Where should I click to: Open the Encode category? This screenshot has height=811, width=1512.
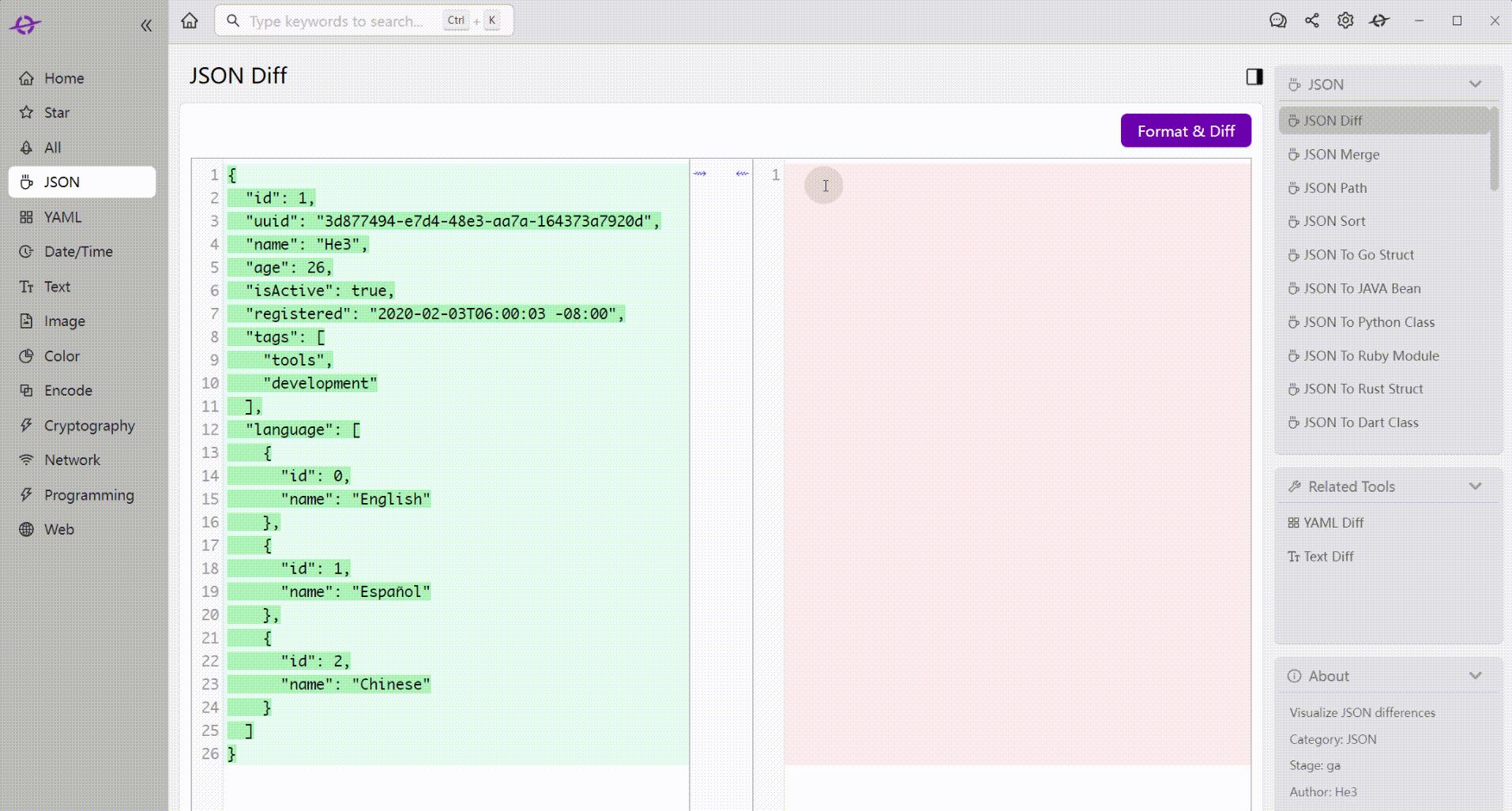82,391
